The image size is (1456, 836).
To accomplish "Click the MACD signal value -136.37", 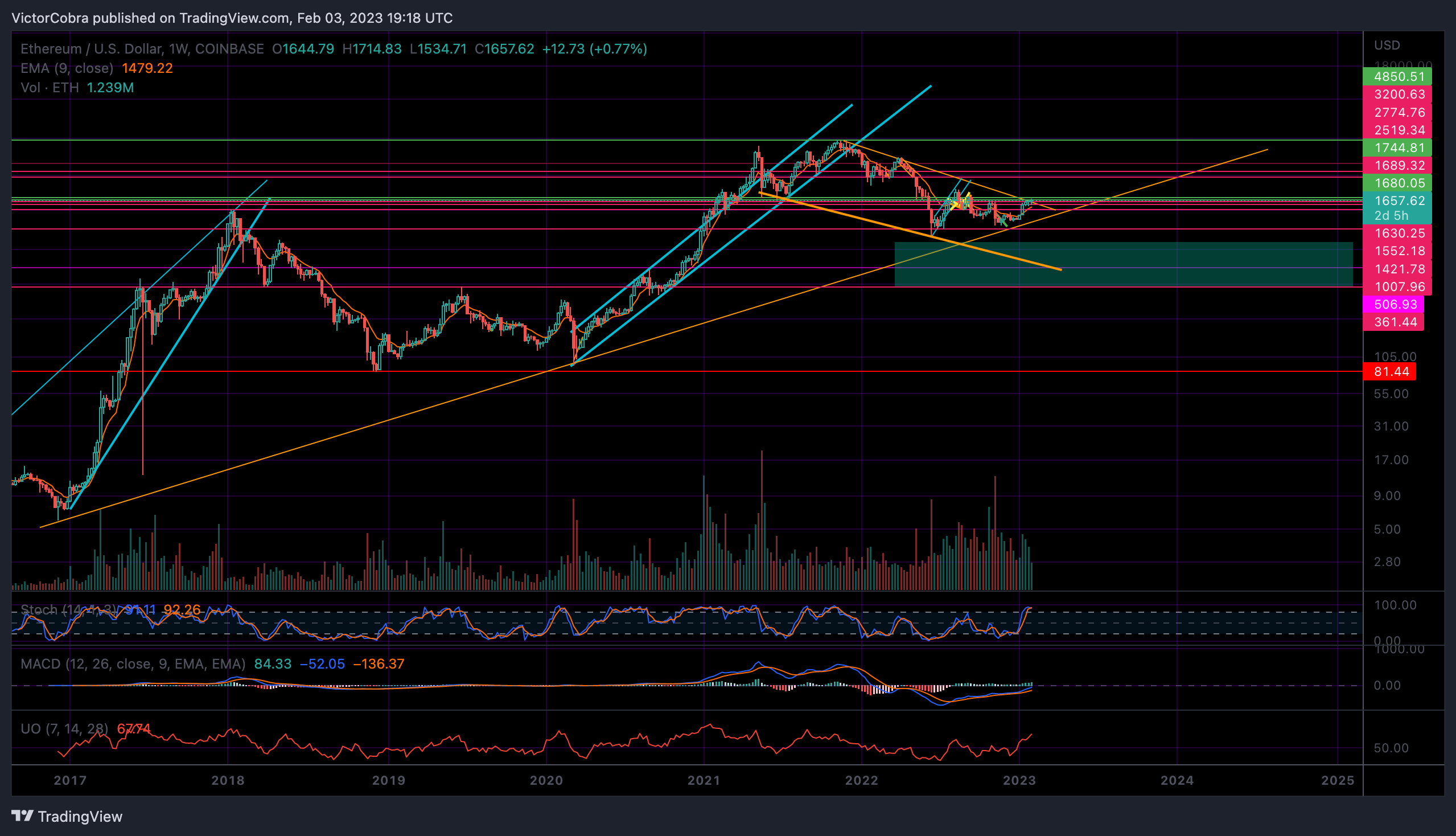I will 379,664.
